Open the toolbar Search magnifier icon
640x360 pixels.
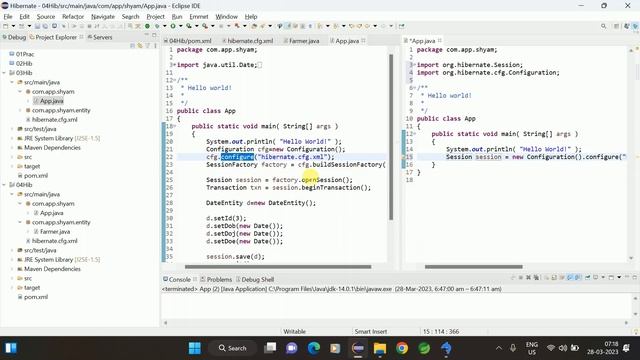click(603, 26)
